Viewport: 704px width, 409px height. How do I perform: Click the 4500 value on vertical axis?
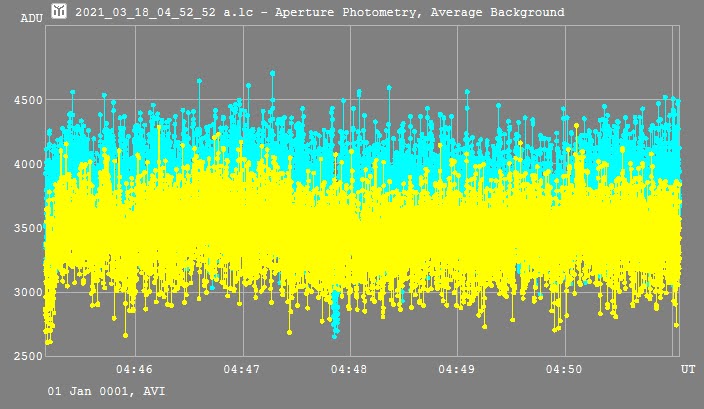(x=28, y=100)
